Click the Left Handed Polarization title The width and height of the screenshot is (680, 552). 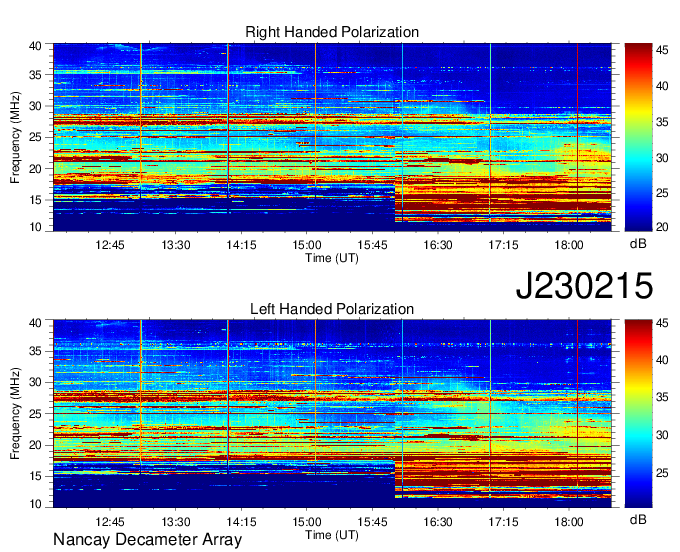(x=332, y=309)
